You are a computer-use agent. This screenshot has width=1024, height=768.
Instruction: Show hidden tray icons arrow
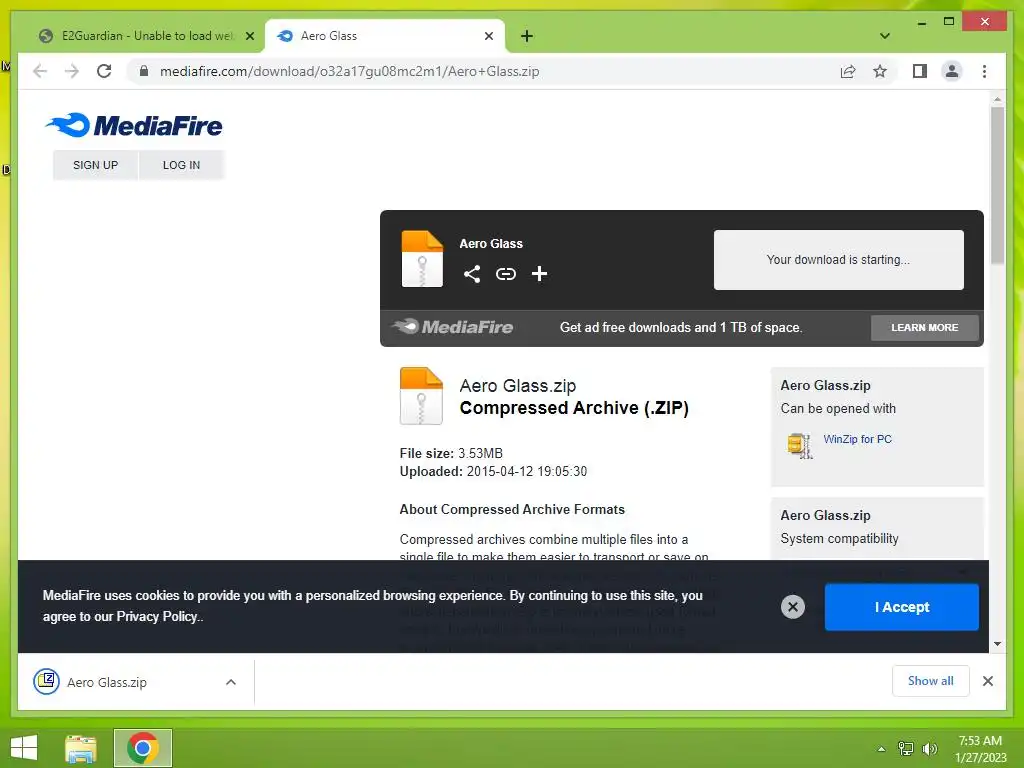pyautogui.click(x=881, y=749)
